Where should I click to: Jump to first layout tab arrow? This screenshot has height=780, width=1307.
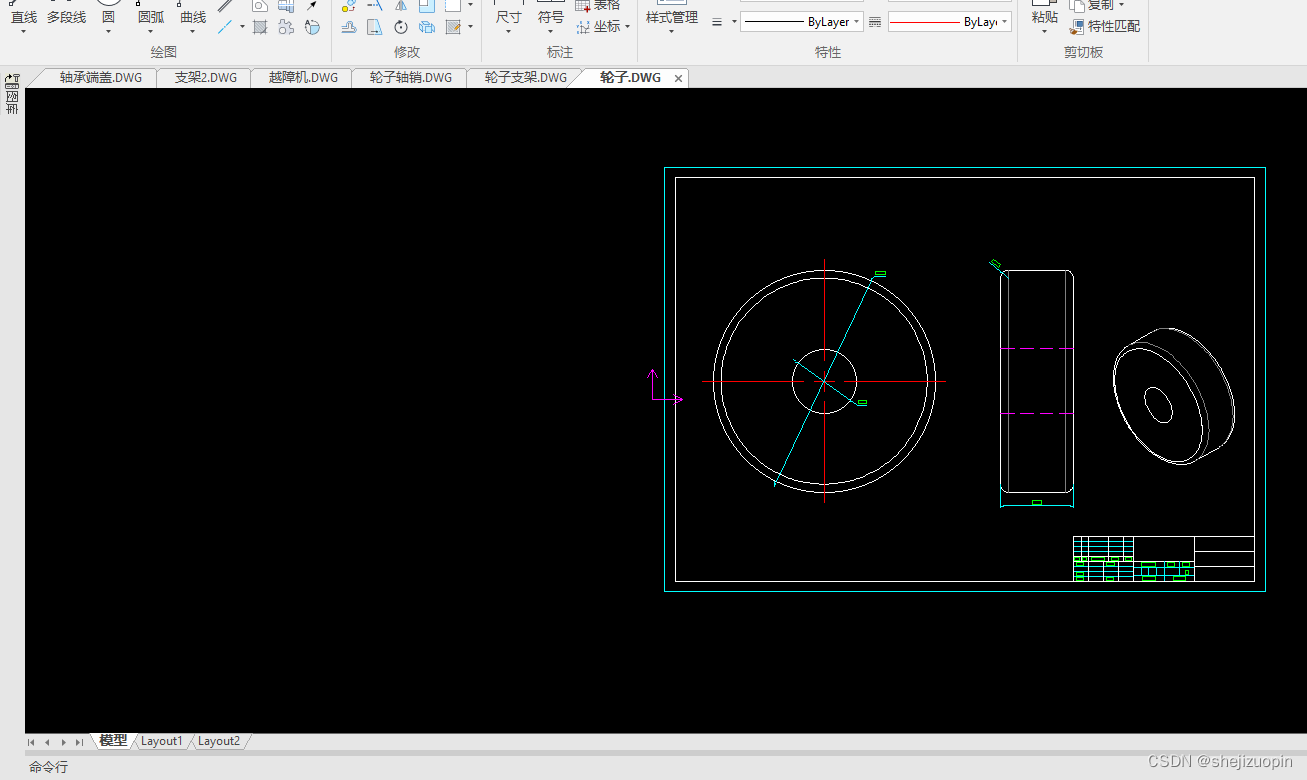coord(31,742)
